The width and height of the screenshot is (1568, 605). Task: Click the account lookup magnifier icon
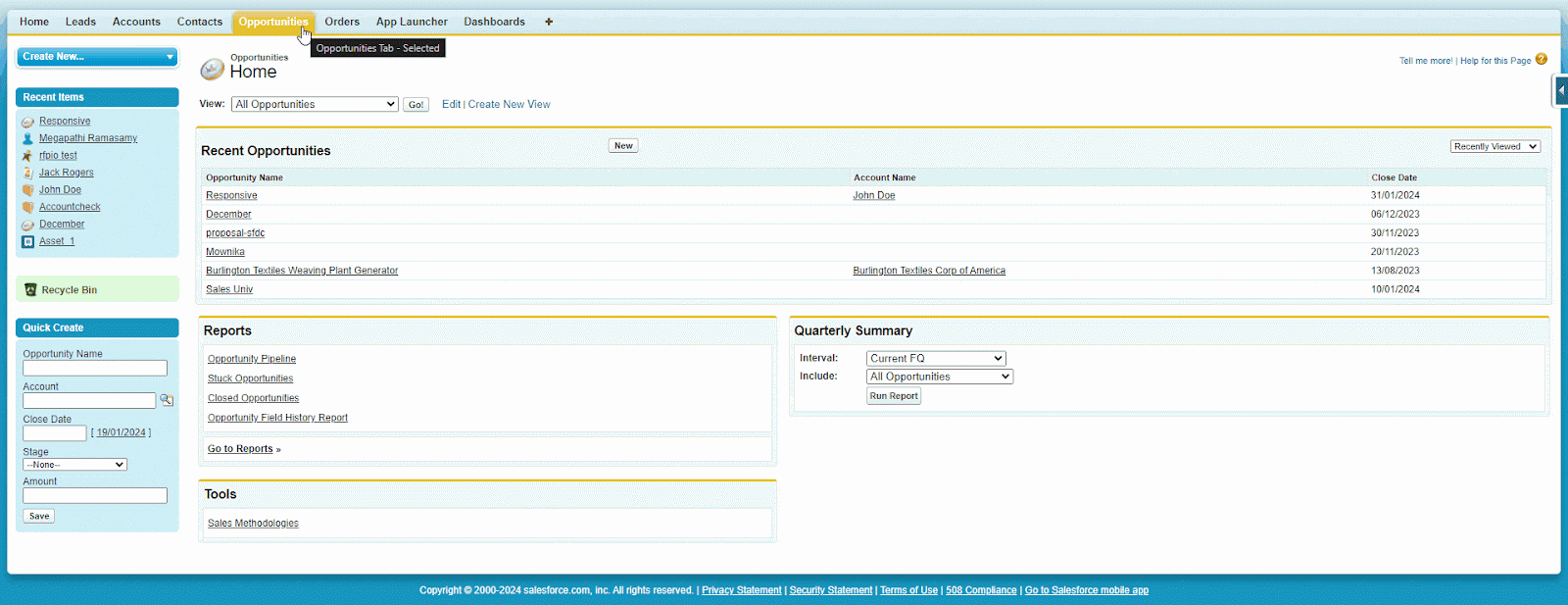pyautogui.click(x=167, y=400)
